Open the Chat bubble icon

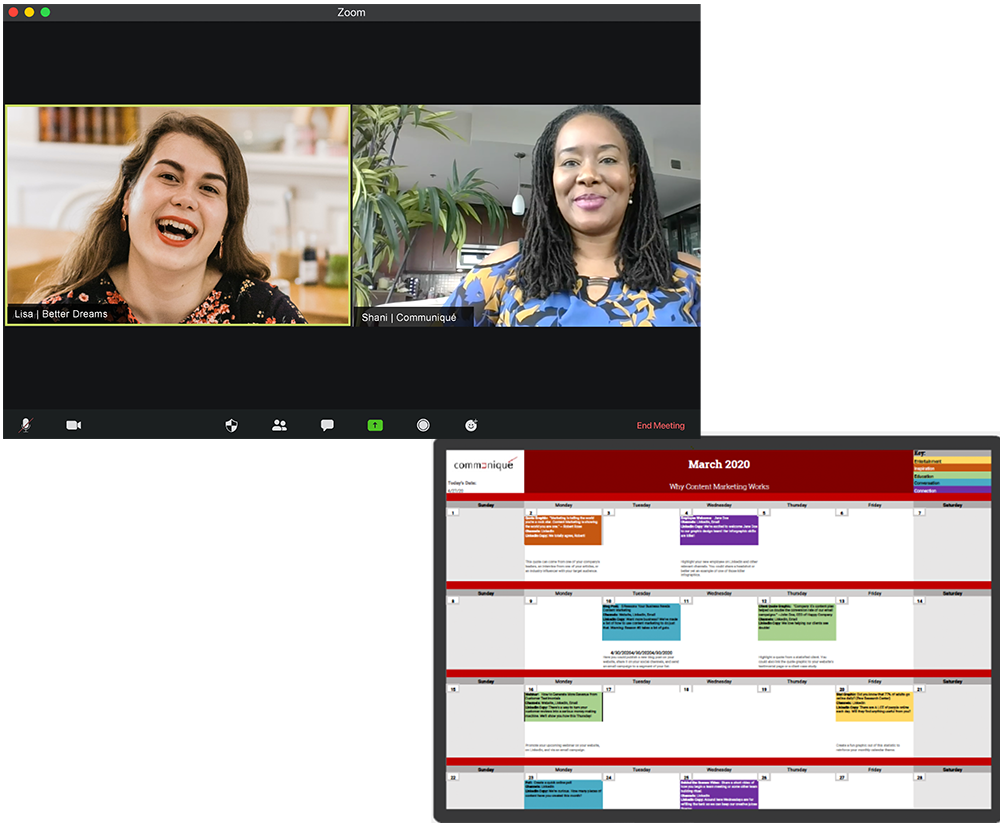pos(327,425)
